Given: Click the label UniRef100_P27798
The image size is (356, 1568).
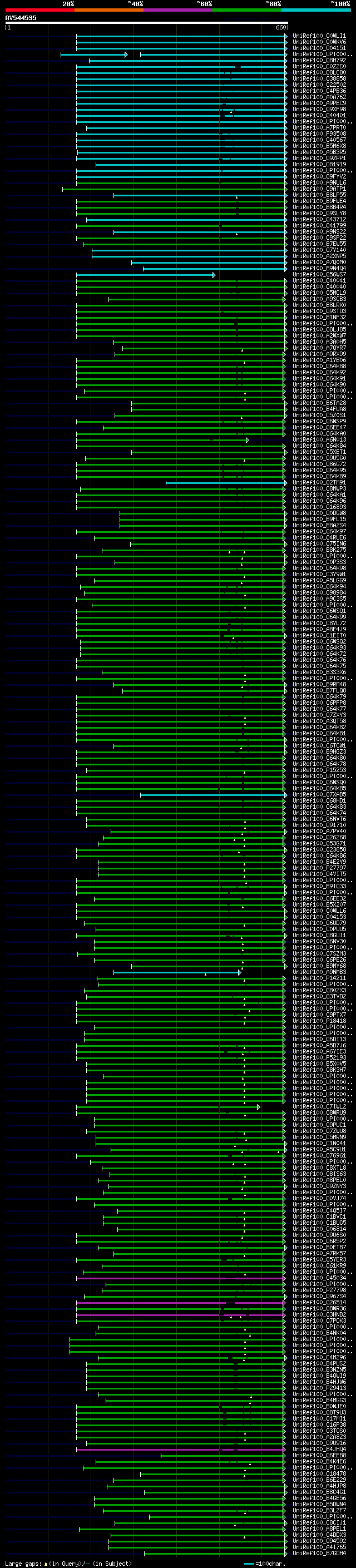Looking at the screenshot, I should [x=319, y=1290].
